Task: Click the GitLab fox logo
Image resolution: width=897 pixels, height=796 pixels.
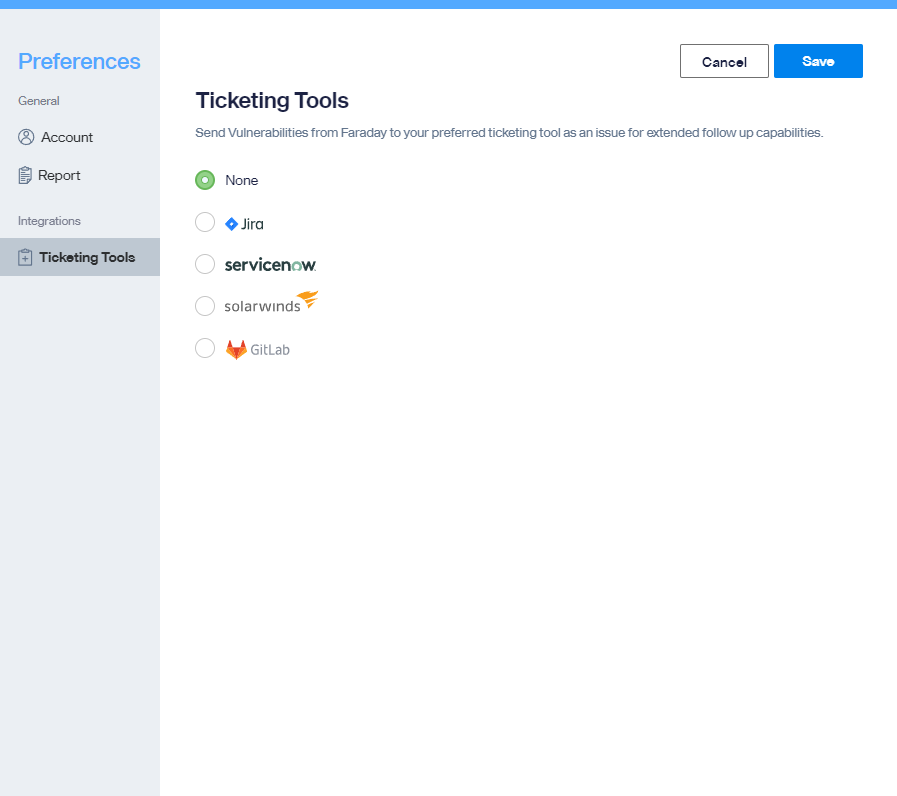Action: click(x=236, y=350)
